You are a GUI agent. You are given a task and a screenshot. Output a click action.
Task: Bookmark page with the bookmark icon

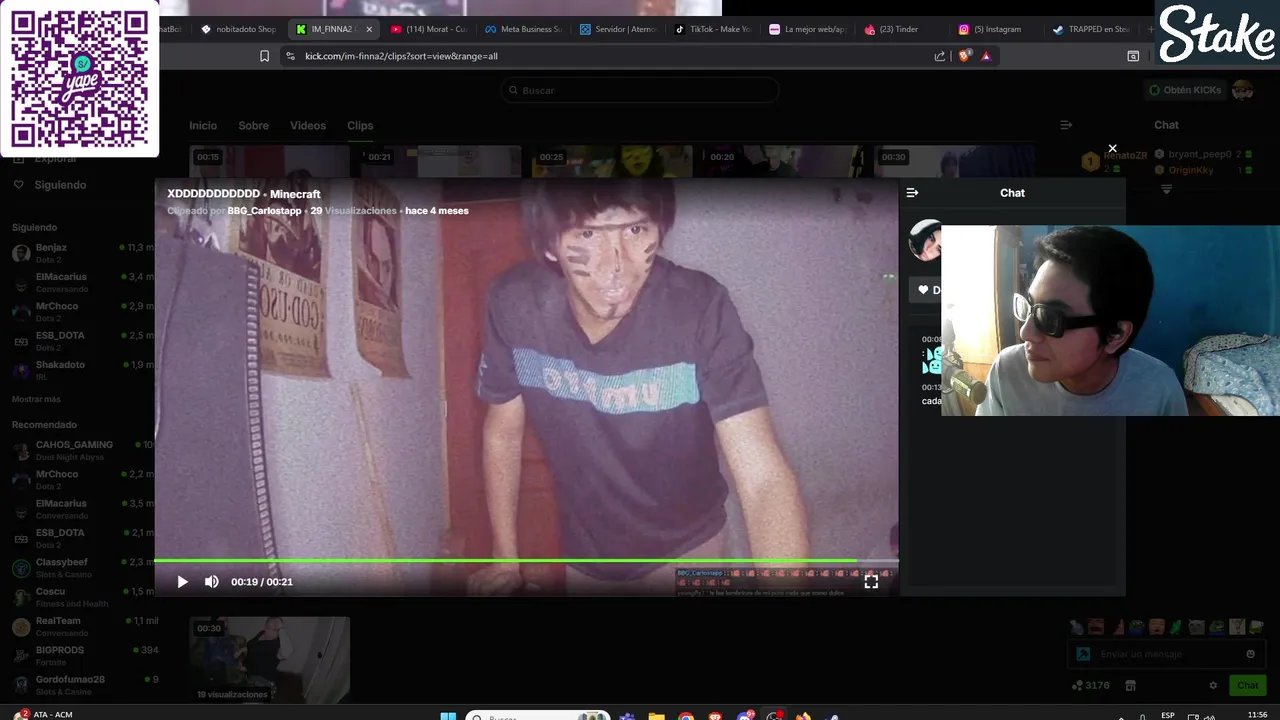point(264,56)
